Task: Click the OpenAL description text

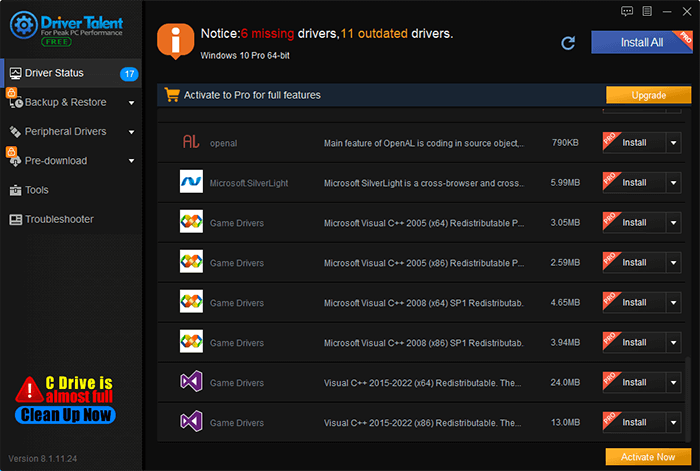Action: click(x=424, y=143)
